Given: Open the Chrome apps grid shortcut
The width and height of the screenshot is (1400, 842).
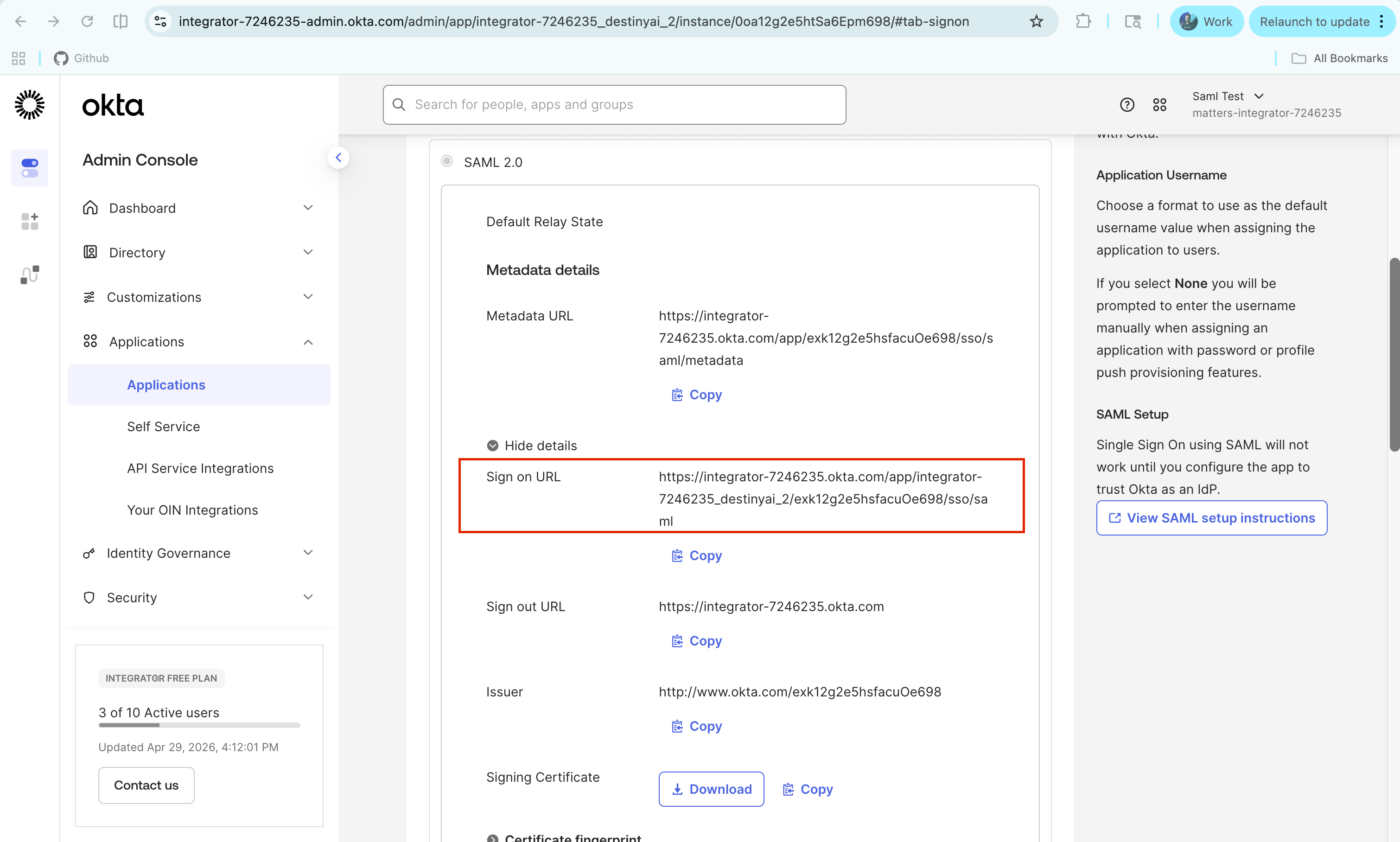Looking at the screenshot, I should pyautogui.click(x=19, y=58).
